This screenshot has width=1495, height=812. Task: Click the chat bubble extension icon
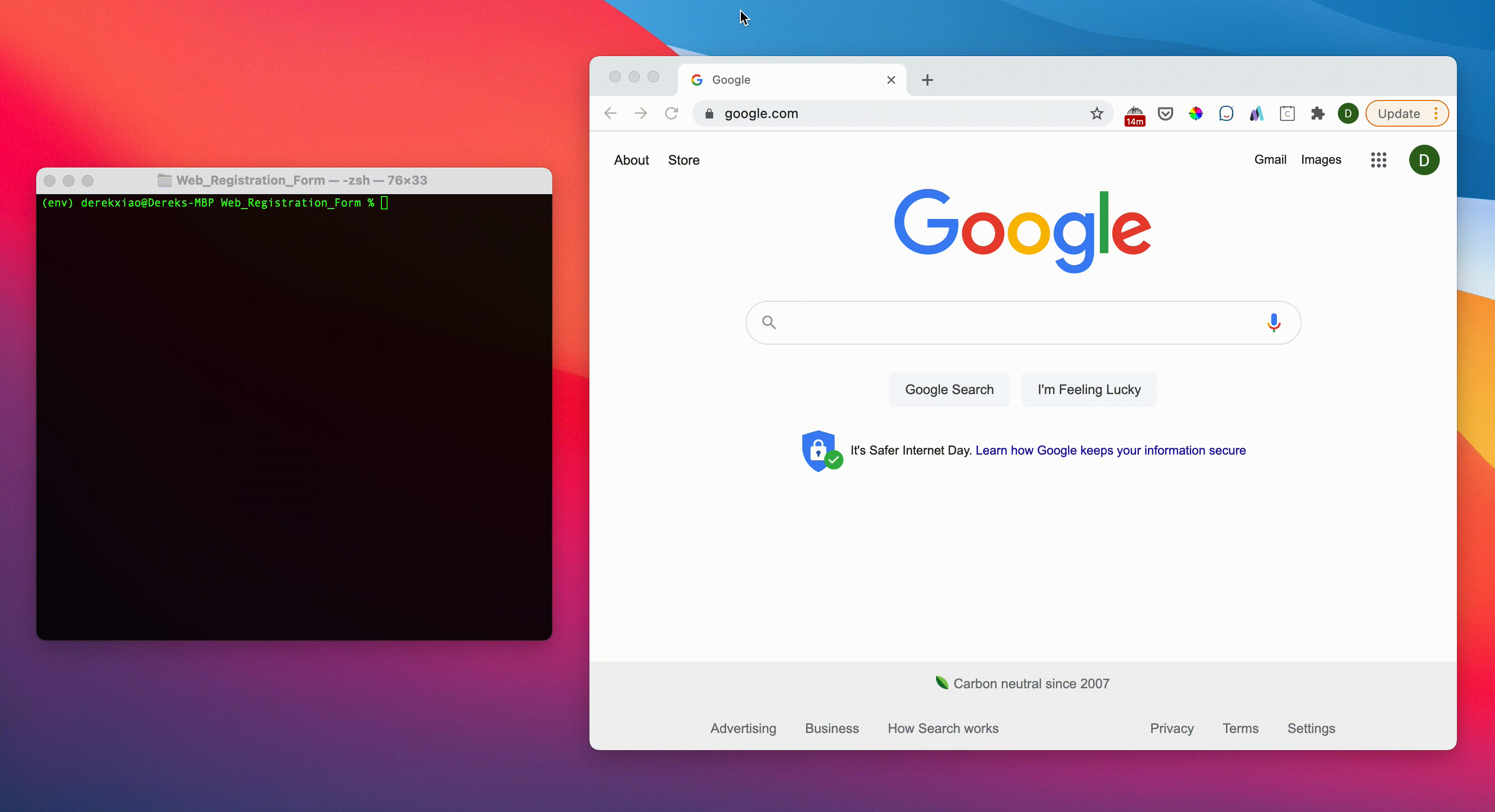pos(1226,114)
